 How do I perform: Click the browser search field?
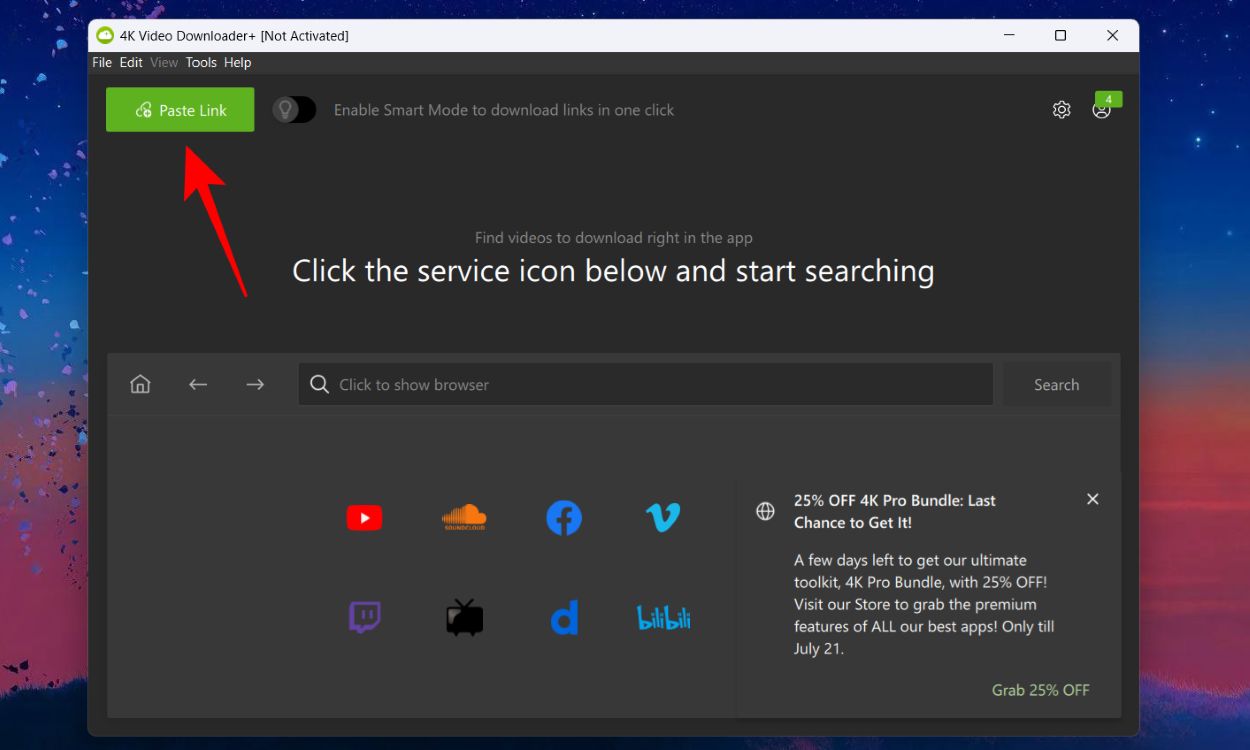tap(645, 384)
